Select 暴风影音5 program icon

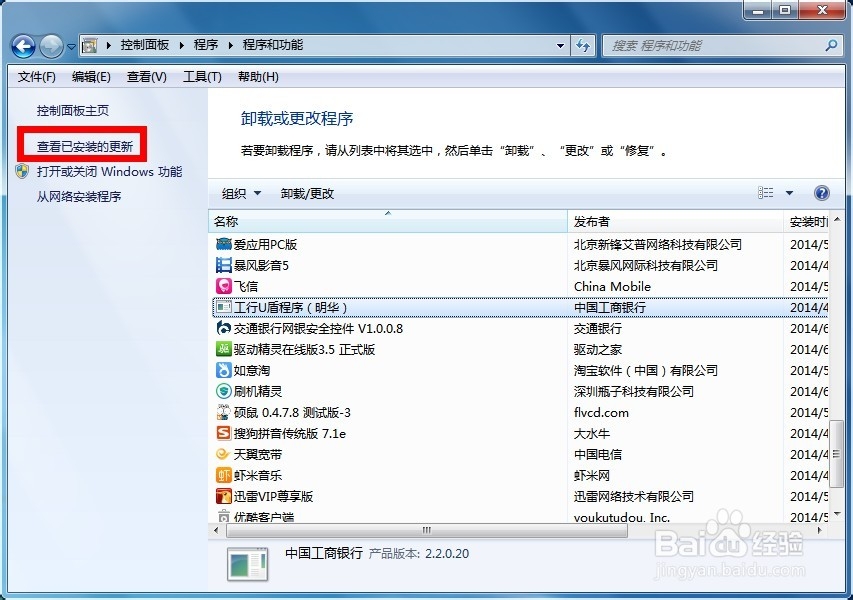pyautogui.click(x=224, y=265)
